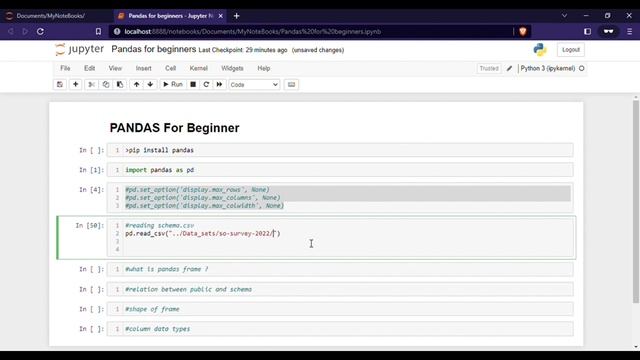Select the #shape of frame cell
Viewport: 640px width, 360px height.
click(340, 309)
